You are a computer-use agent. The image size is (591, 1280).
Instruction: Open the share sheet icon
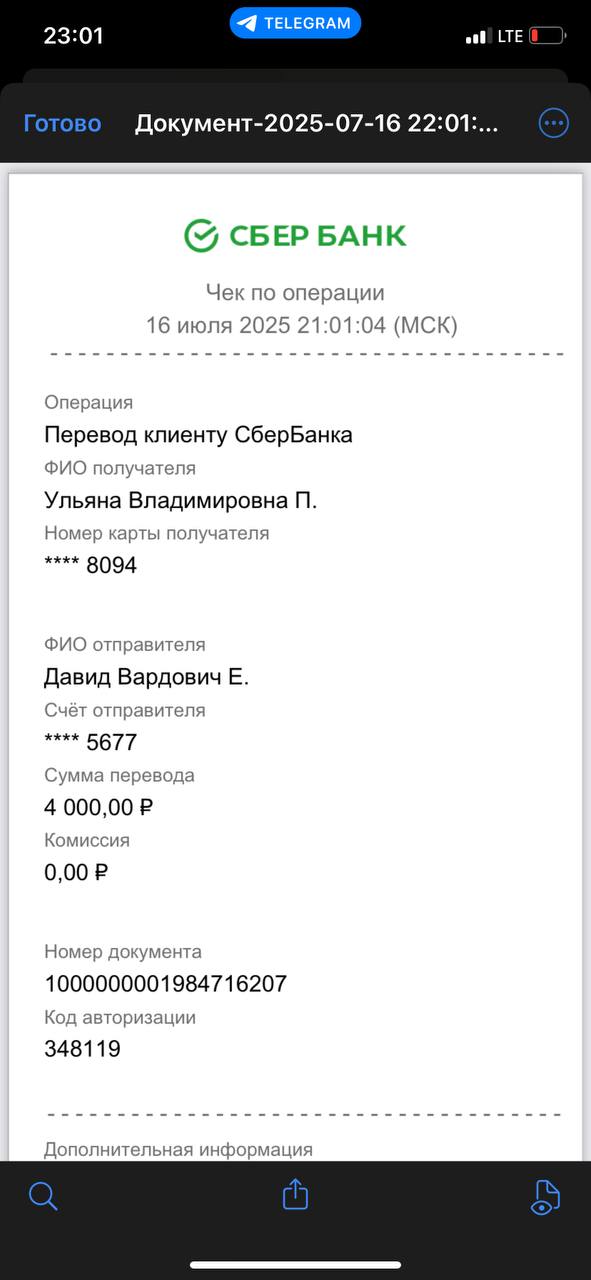(x=295, y=1194)
